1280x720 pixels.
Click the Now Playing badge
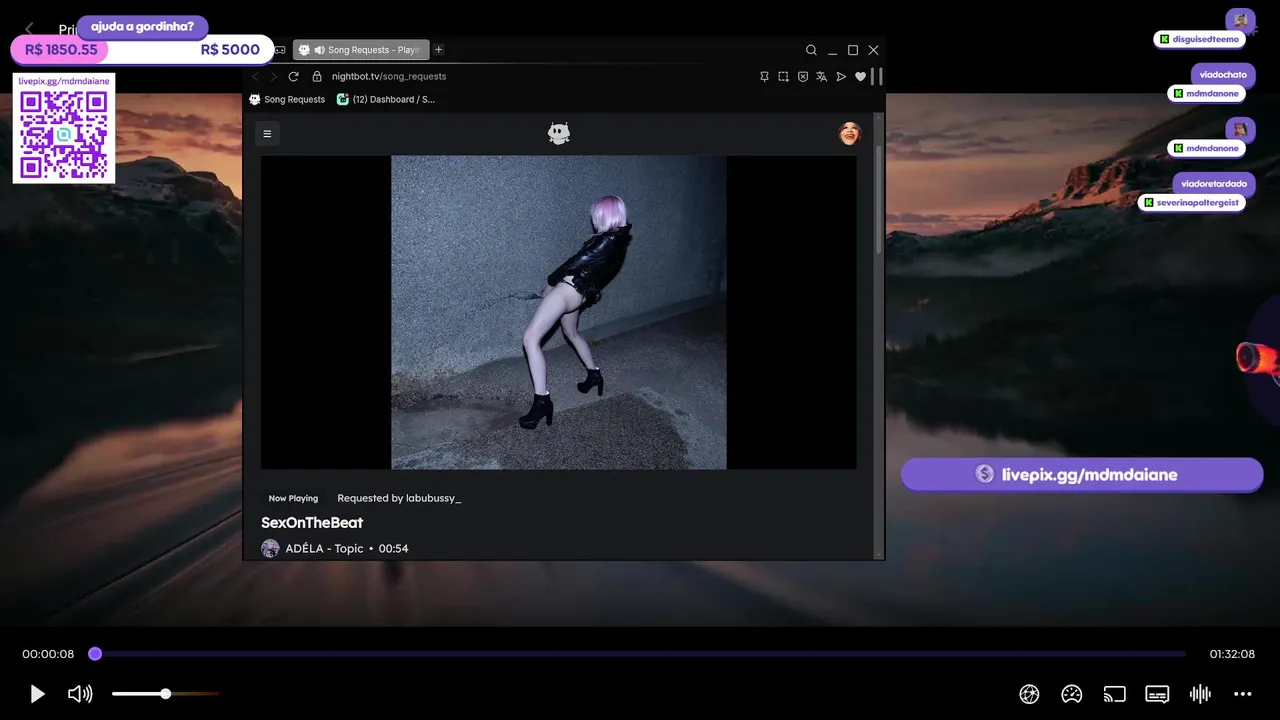click(293, 498)
